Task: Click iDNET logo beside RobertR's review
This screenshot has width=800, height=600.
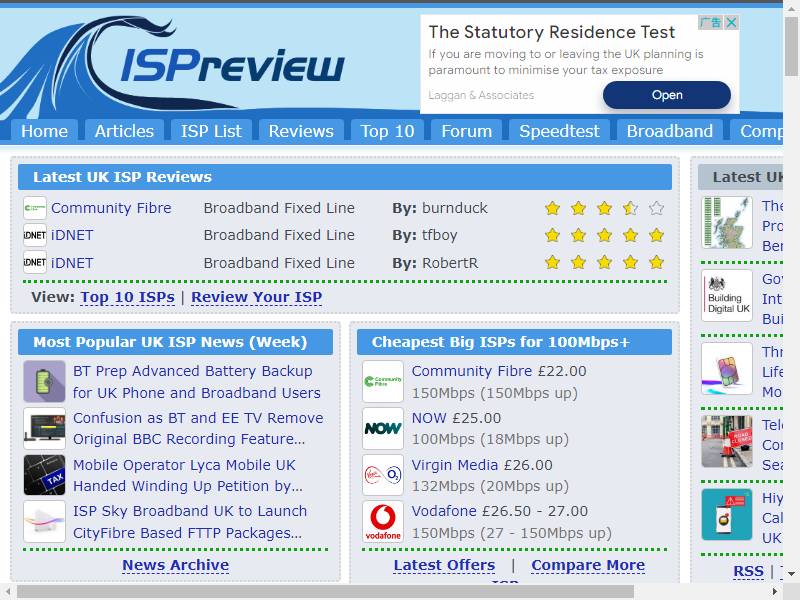Action: click(x=35, y=263)
